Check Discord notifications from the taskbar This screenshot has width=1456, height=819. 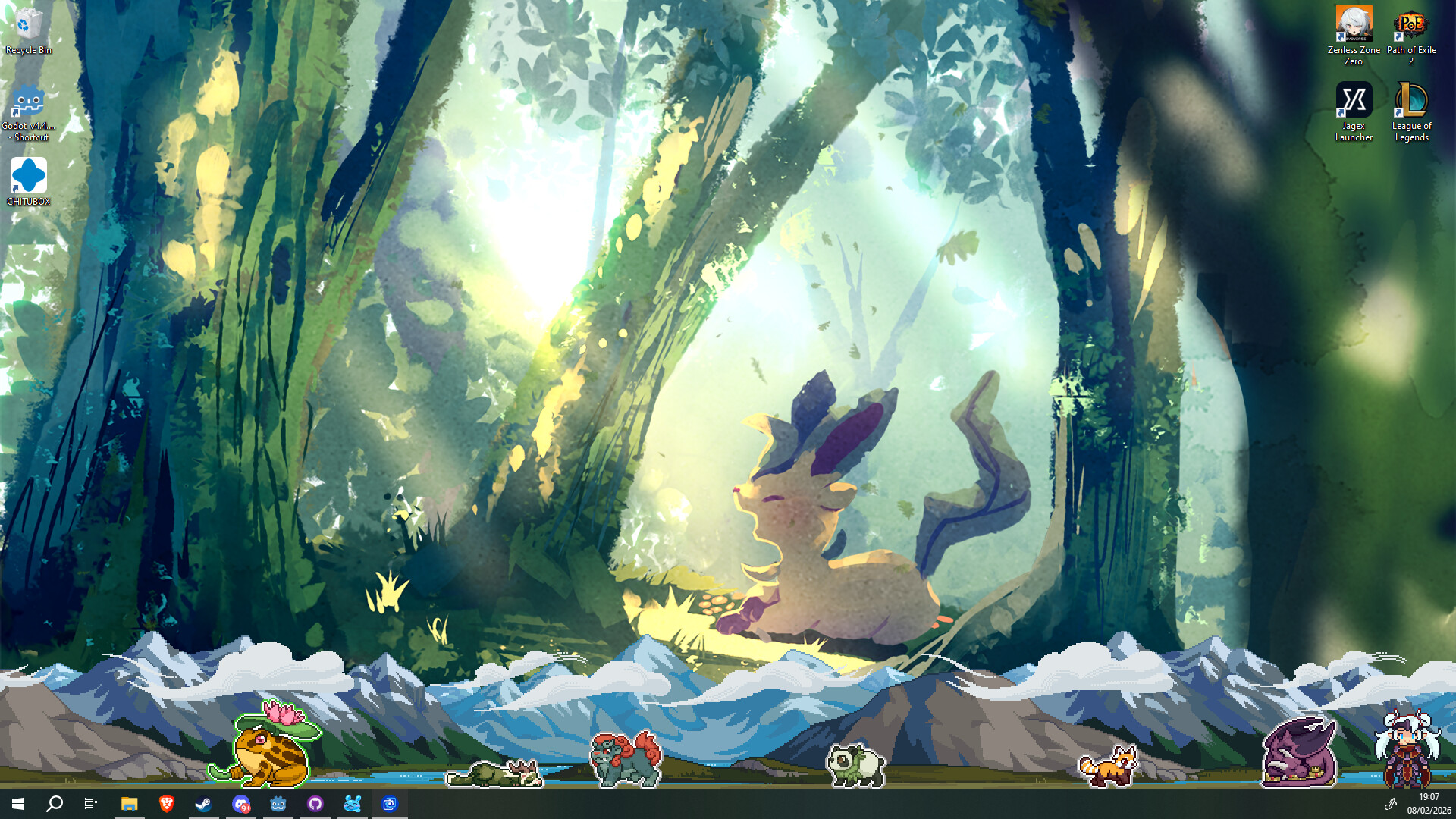coord(241,804)
